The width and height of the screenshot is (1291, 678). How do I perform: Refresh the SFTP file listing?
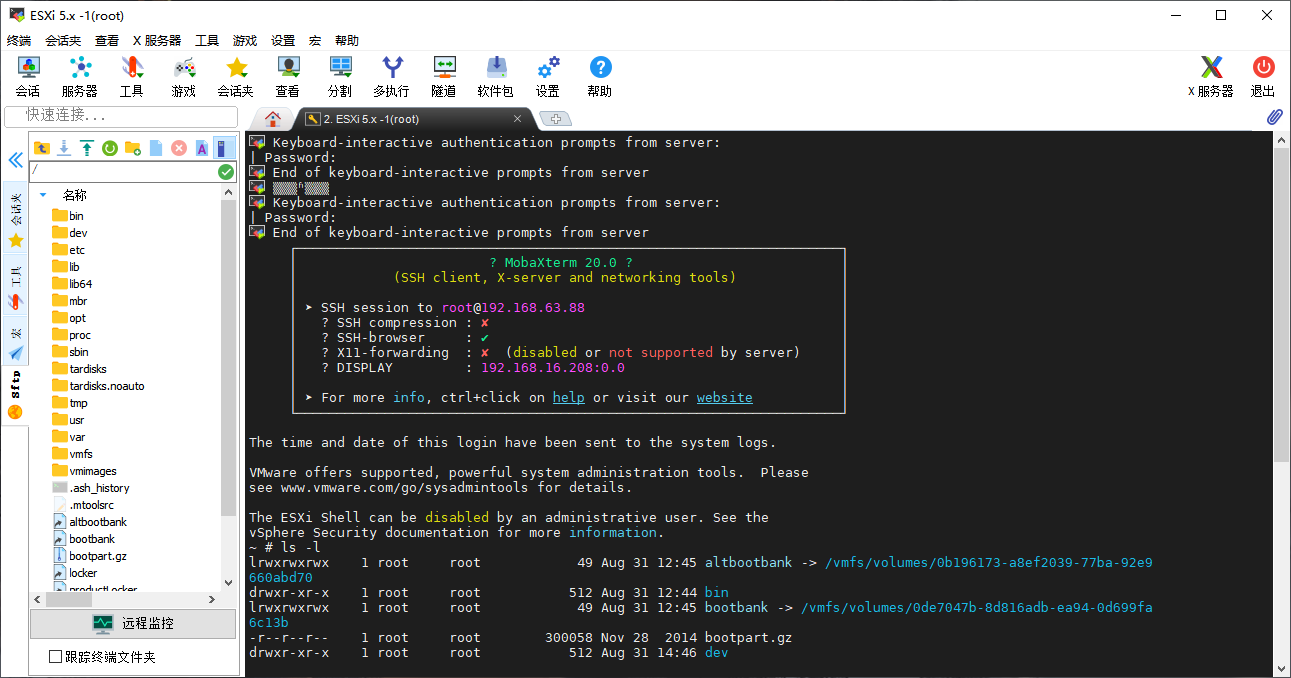point(110,148)
